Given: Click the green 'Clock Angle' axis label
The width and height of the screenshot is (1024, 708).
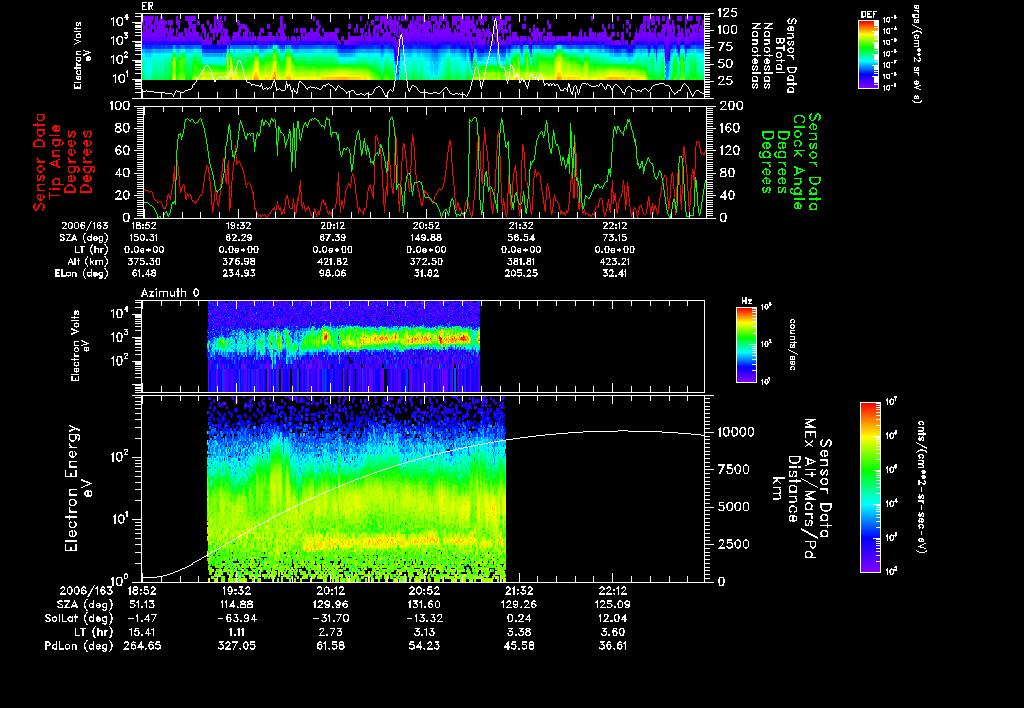Looking at the screenshot, I should [x=799, y=161].
